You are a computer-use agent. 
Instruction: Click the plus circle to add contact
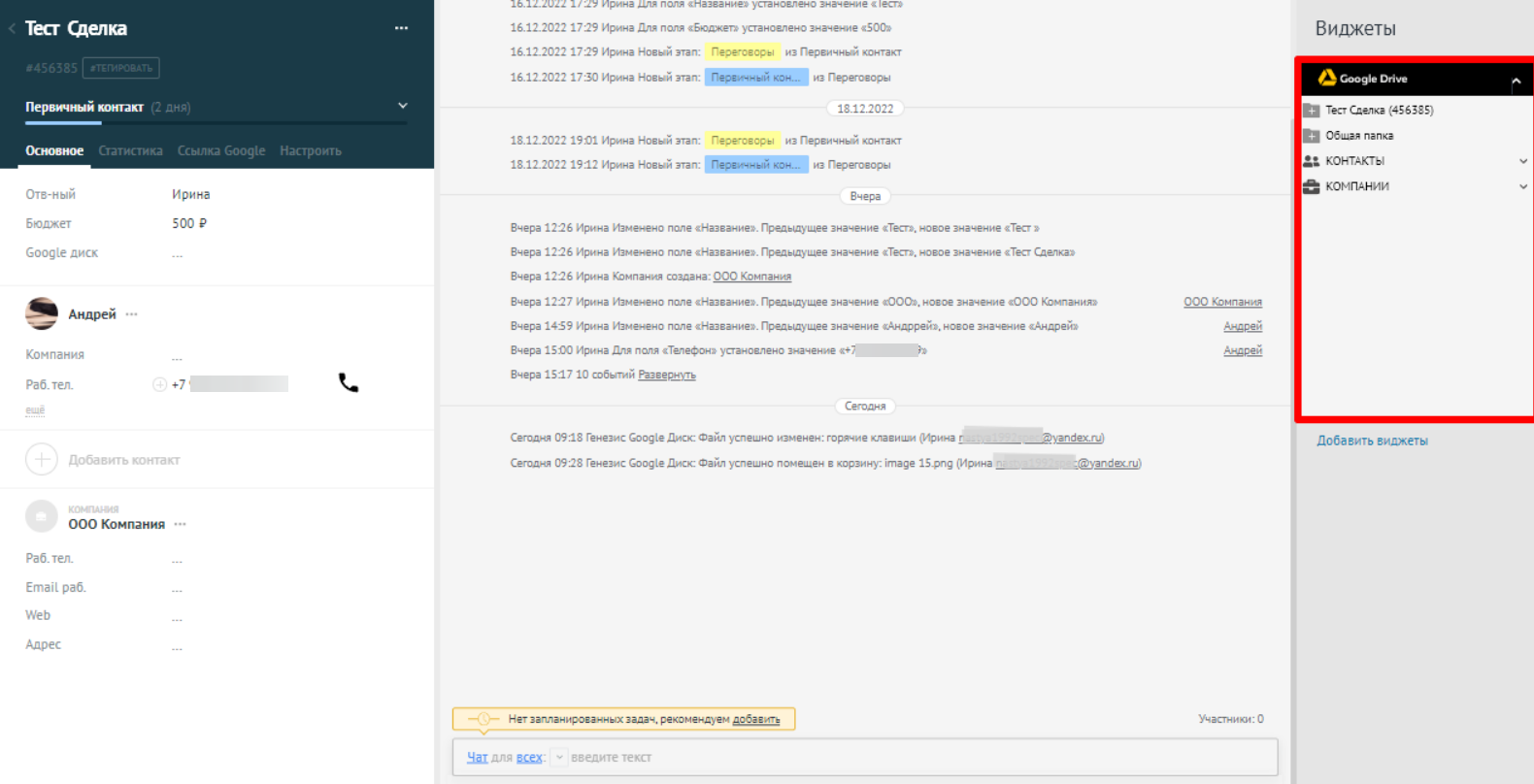tap(41, 459)
